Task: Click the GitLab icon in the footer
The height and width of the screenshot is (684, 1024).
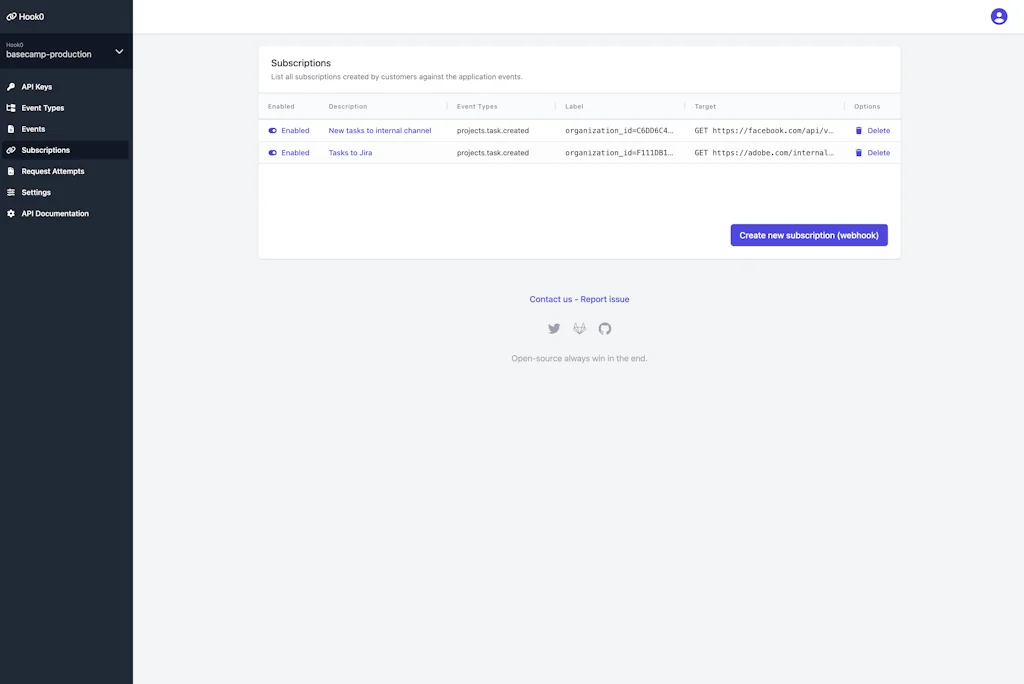Action: click(579, 329)
